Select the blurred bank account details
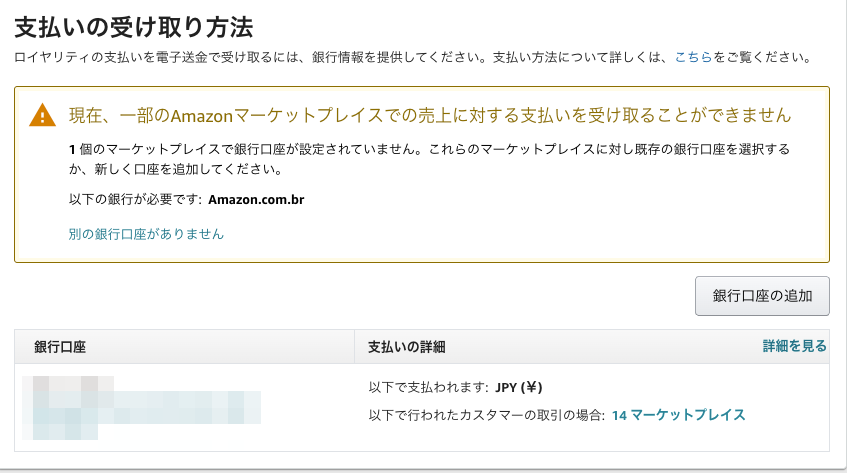847x473 pixels. 146,408
